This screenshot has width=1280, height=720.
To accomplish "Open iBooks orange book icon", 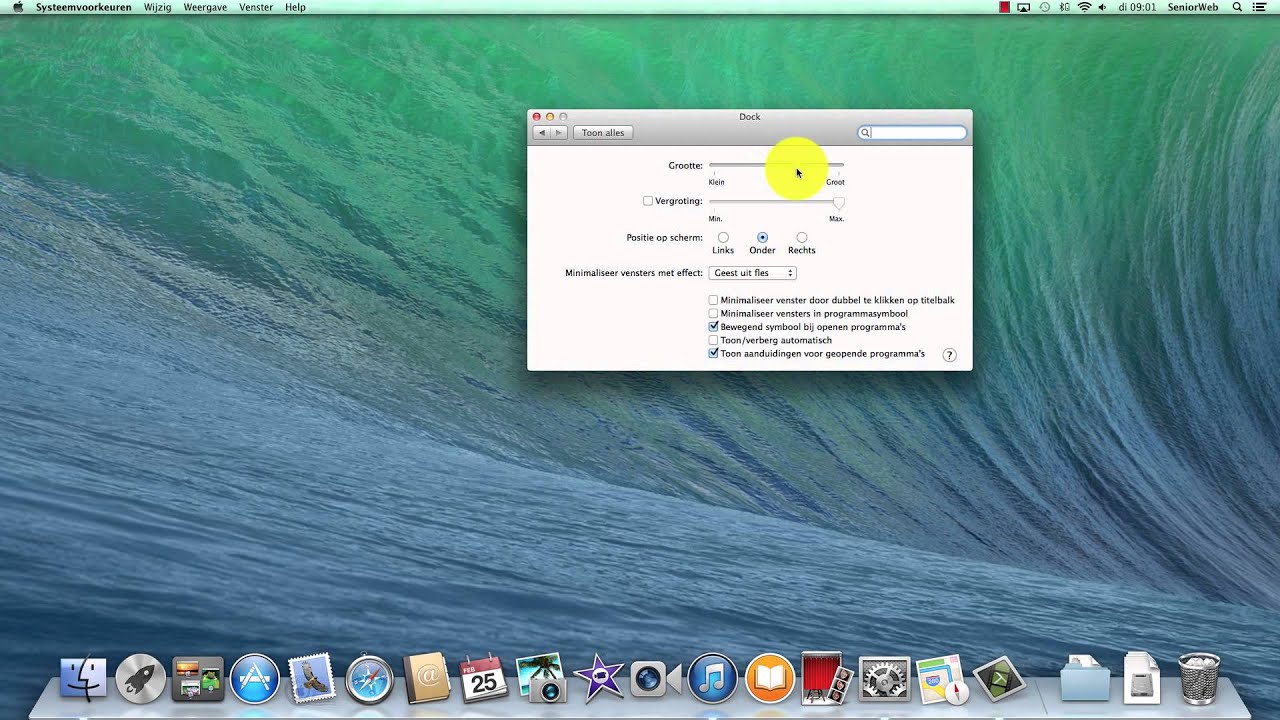I will pos(770,679).
